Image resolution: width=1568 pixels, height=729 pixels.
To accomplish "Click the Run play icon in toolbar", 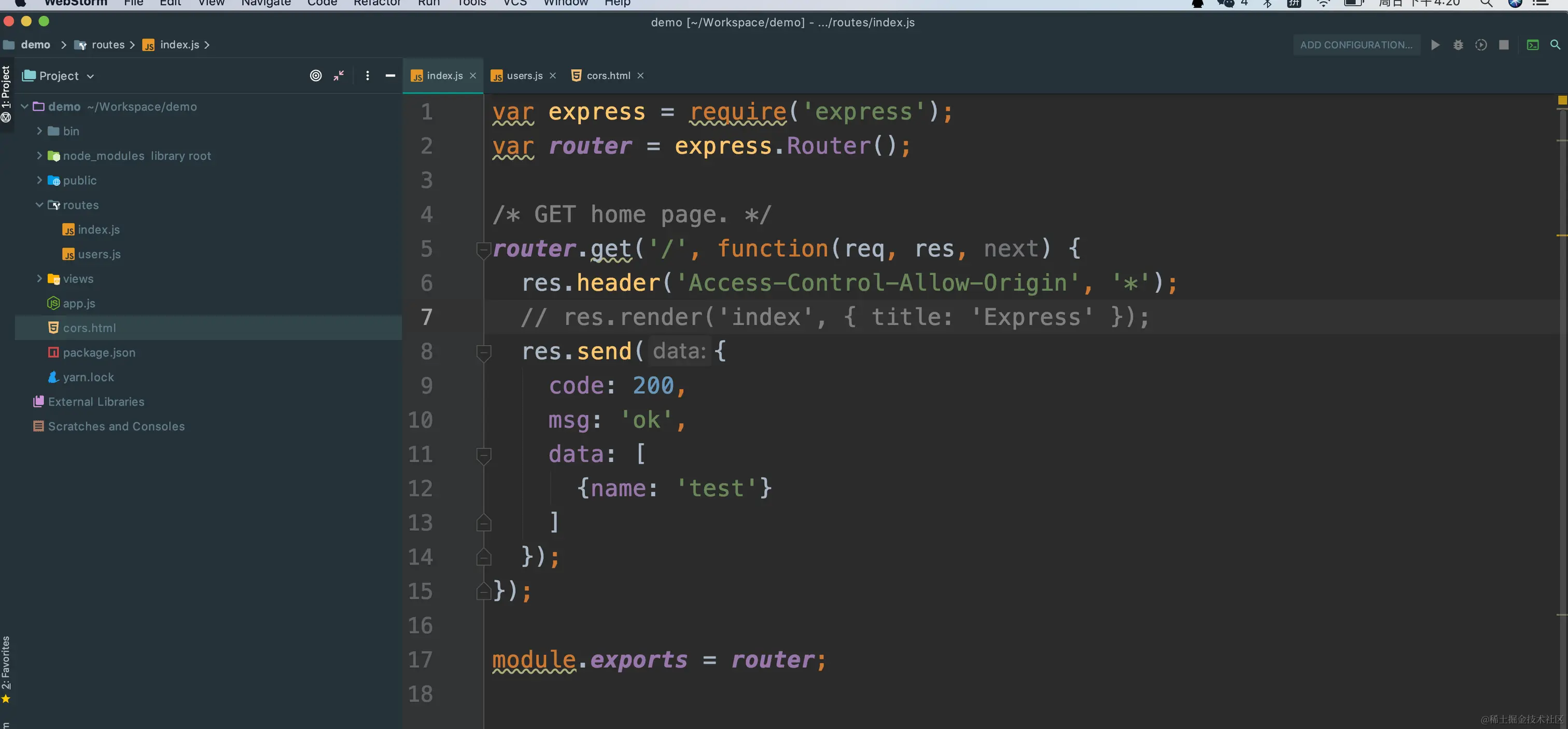I will click(1435, 45).
